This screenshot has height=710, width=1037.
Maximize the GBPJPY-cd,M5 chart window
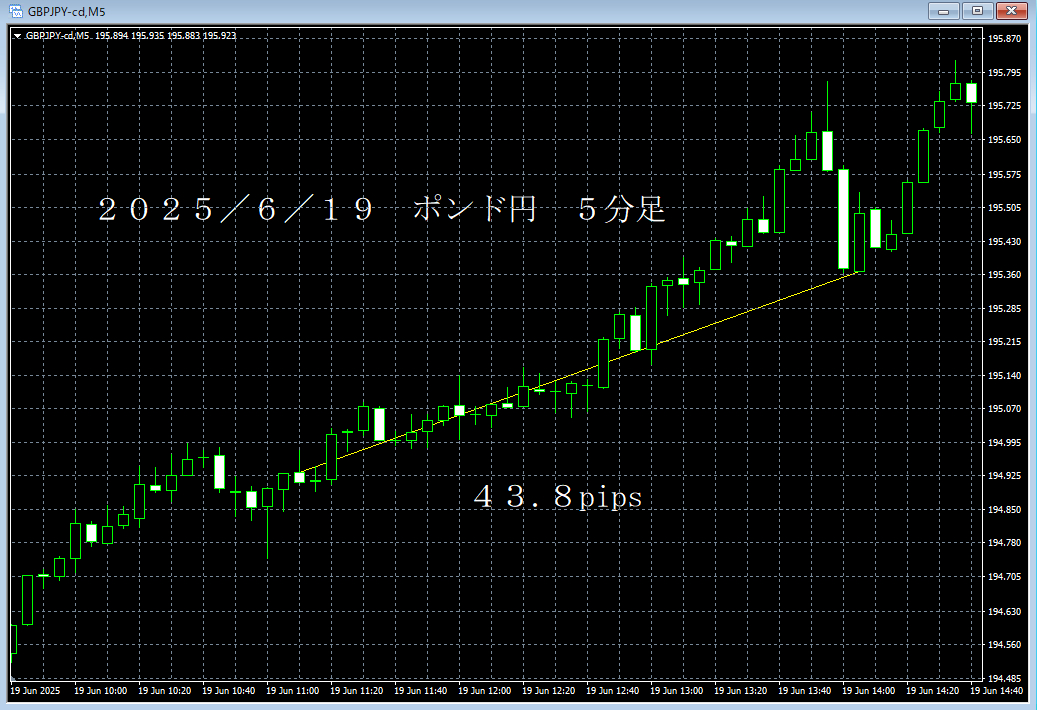977,11
